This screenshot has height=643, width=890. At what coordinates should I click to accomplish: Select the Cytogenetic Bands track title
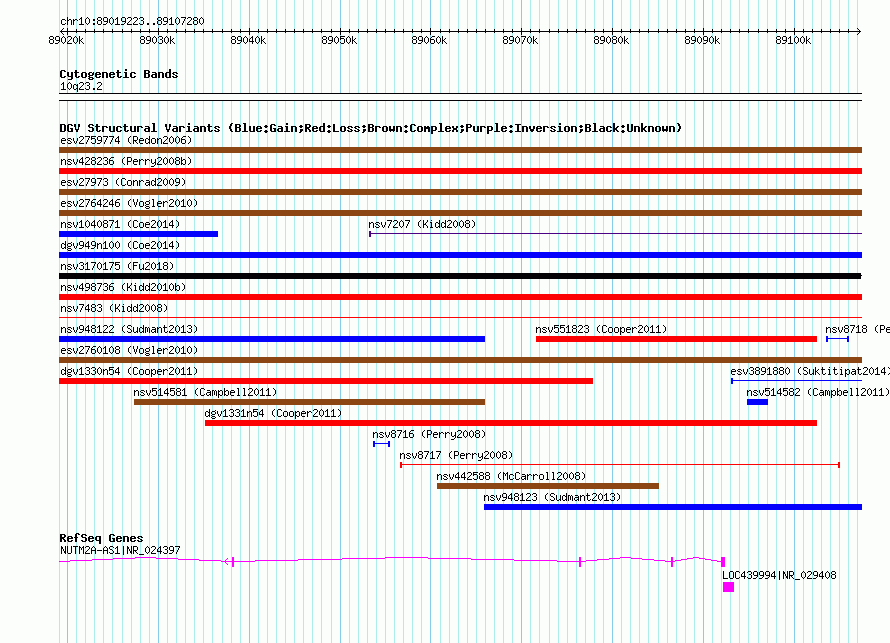tap(119, 74)
